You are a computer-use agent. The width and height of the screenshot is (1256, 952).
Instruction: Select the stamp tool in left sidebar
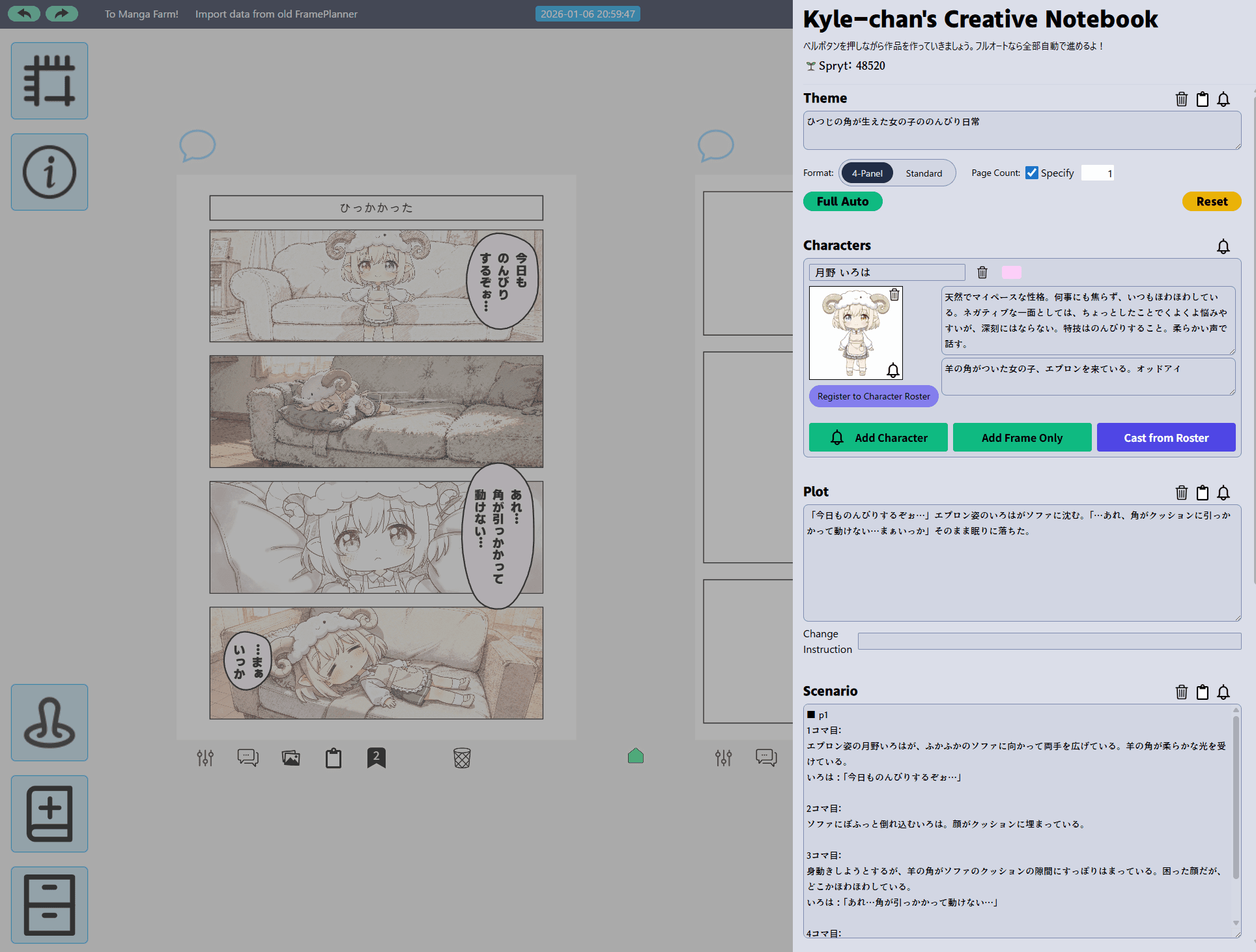pyautogui.click(x=49, y=723)
